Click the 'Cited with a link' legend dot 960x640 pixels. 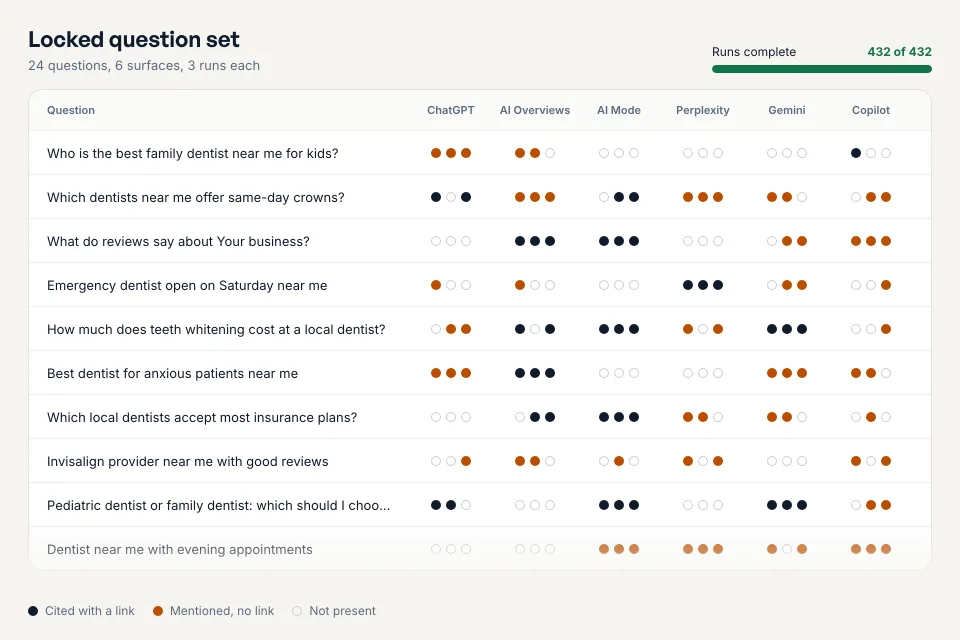[33, 611]
